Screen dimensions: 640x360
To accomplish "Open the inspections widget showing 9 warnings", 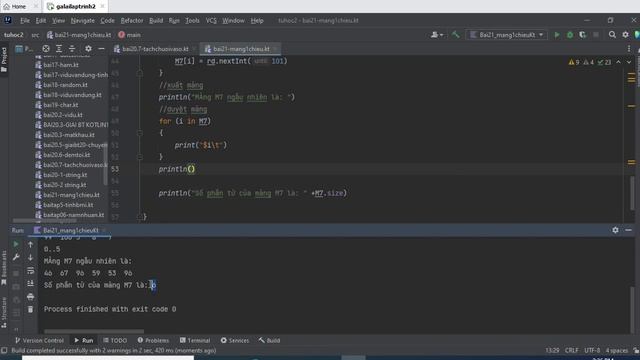I will (x=589, y=62).
